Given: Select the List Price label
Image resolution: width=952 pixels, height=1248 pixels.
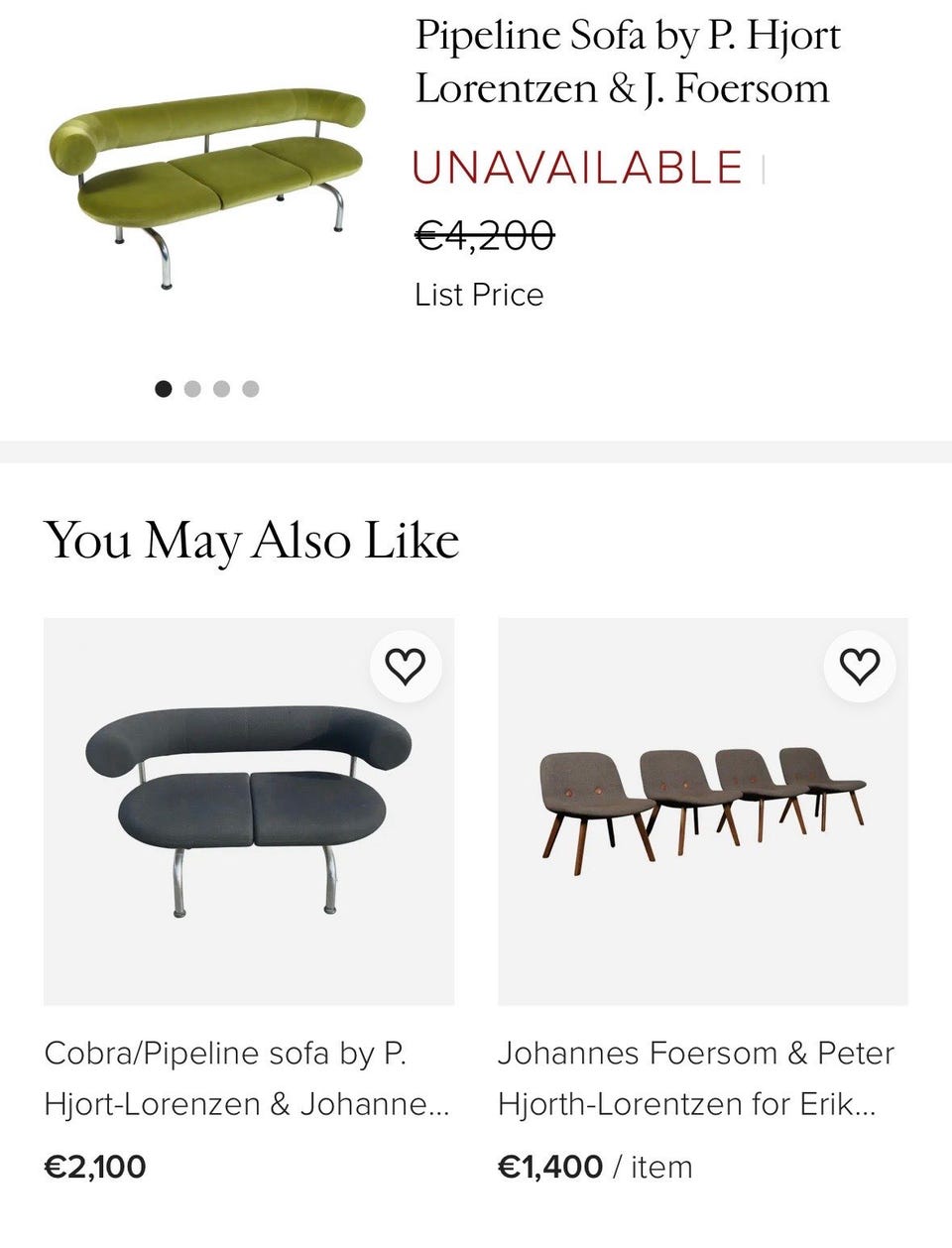Looking at the screenshot, I should click(479, 295).
